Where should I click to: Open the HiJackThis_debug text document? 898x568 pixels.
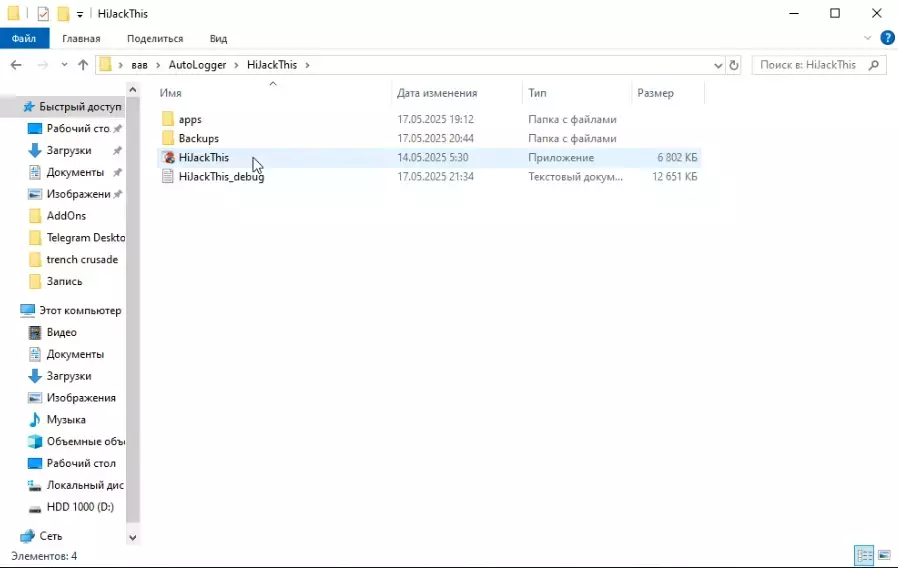coord(221,176)
